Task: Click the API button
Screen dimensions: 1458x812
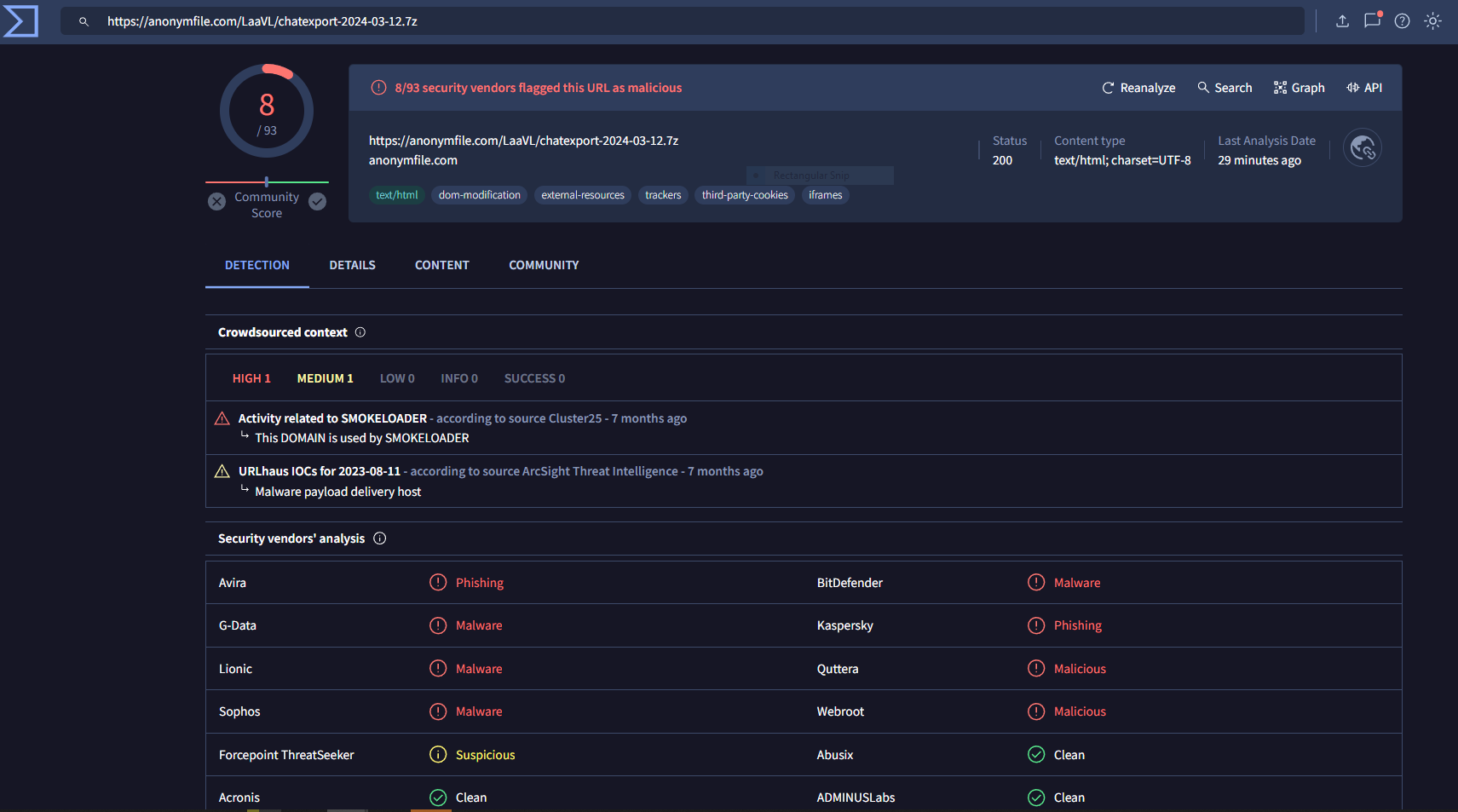Action: 1364,88
